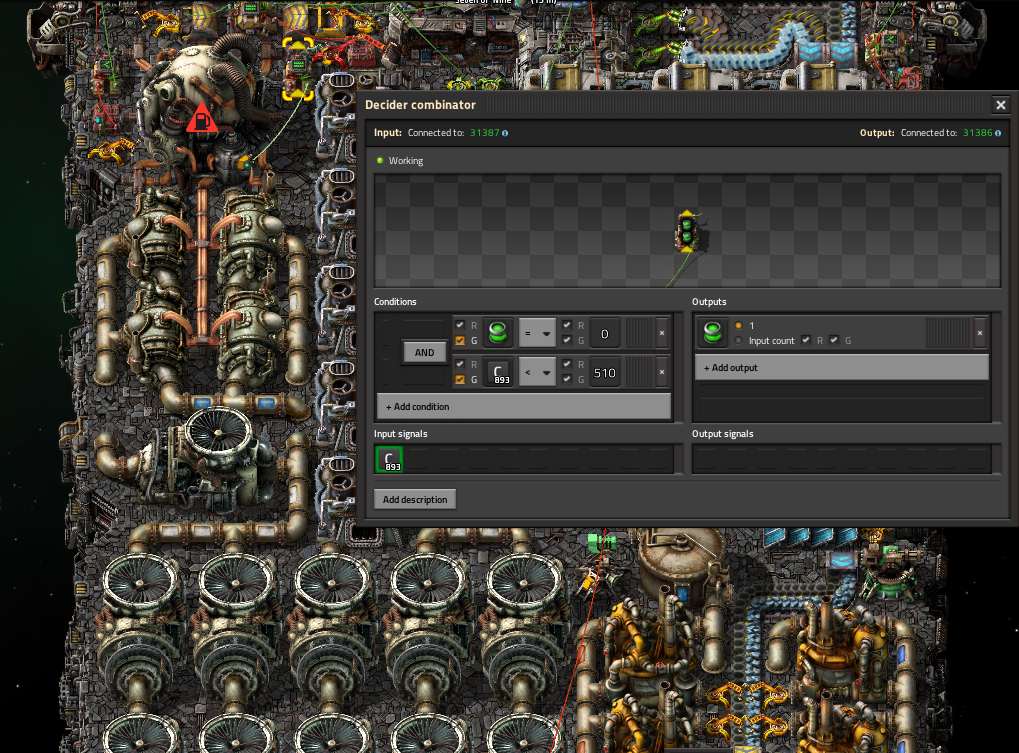Click the drag handle of the second condition

click(639, 372)
